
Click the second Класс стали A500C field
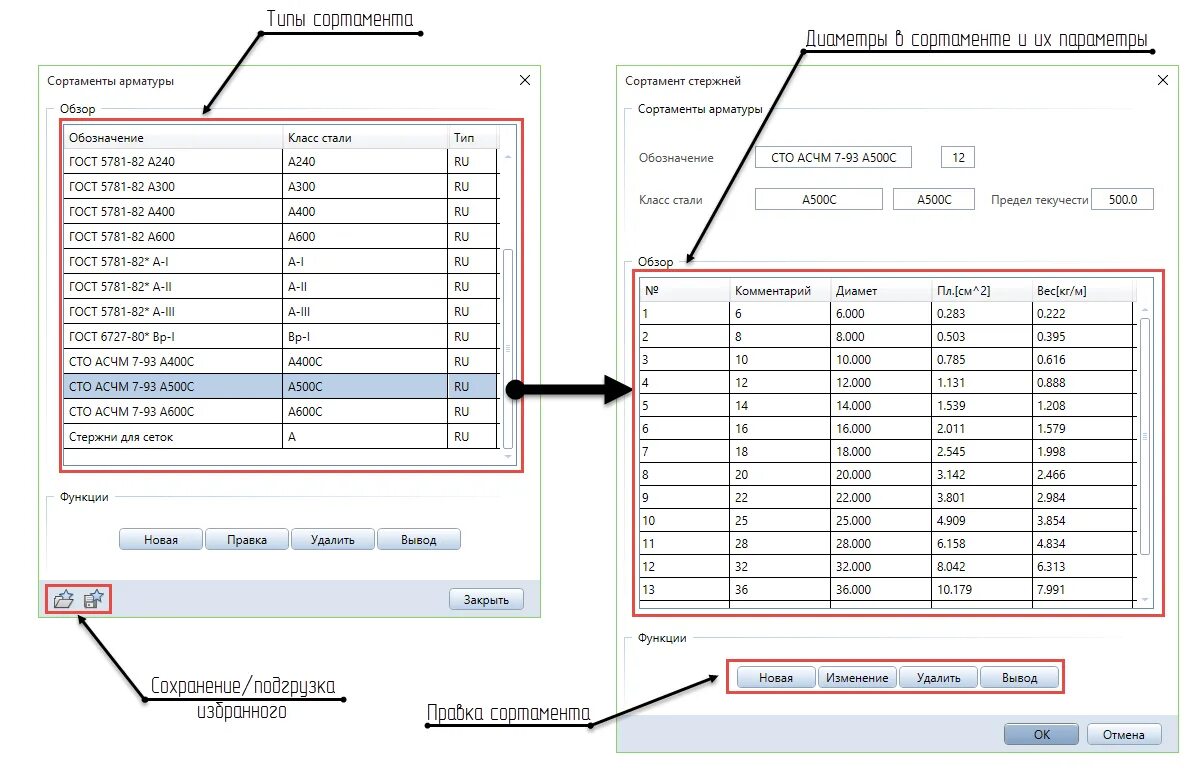[934, 200]
